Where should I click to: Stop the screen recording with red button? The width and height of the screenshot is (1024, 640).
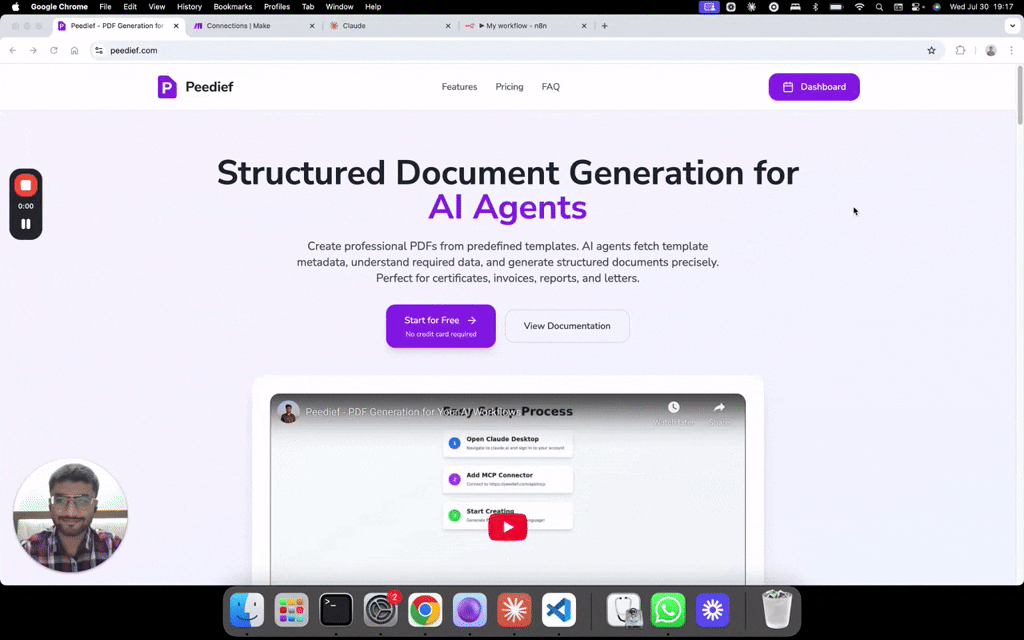point(26,185)
